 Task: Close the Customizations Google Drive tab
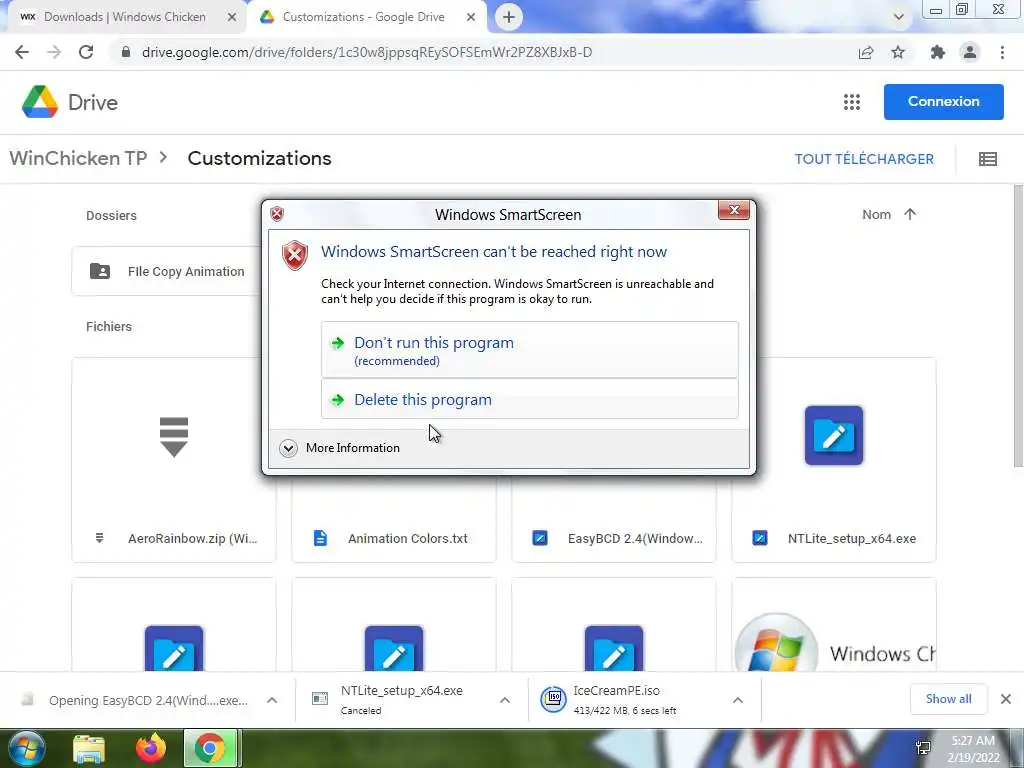tap(471, 18)
